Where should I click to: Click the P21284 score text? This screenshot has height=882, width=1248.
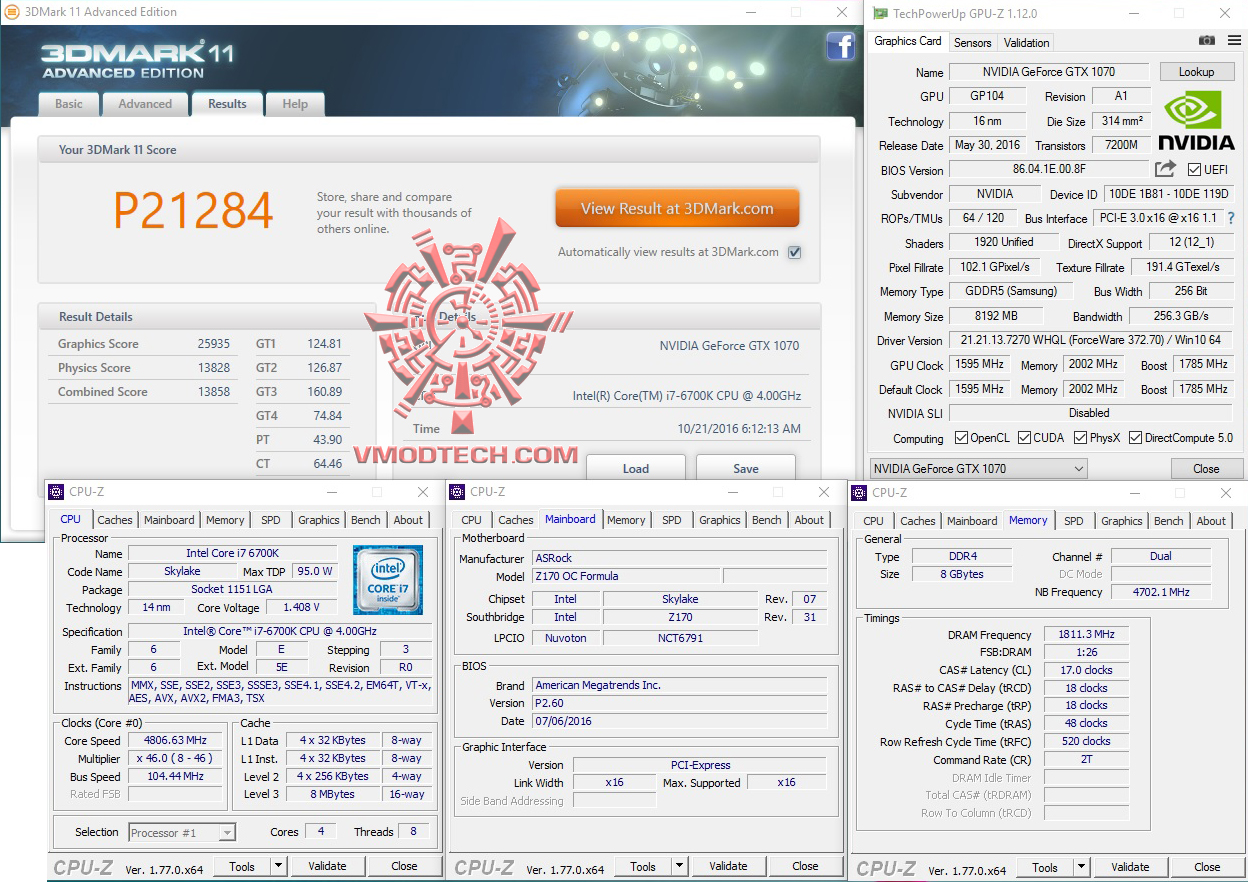click(x=193, y=210)
